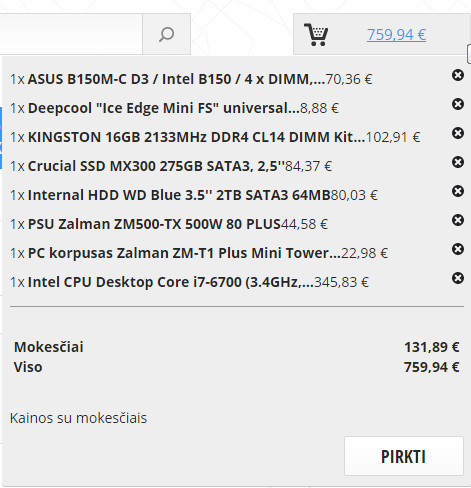Screen dimensions: 471x488
Task: Remove Crucial SSD MX300 from cart
Action: point(458,162)
